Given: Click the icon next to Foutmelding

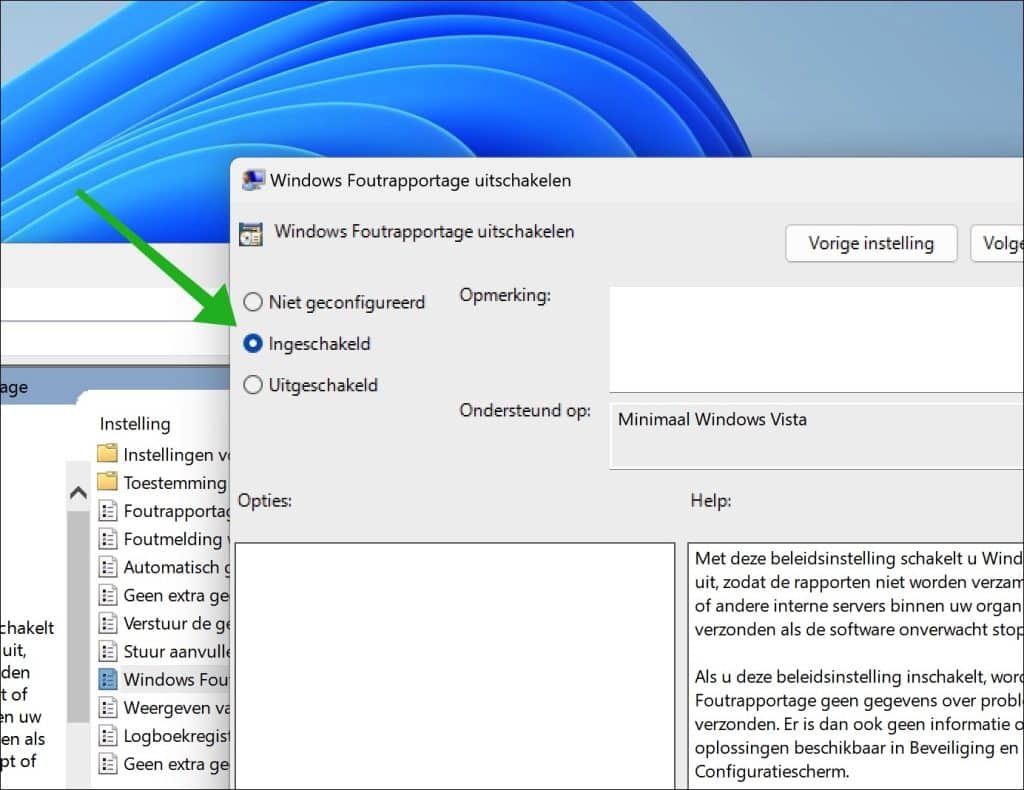Looking at the screenshot, I should click(x=108, y=539).
